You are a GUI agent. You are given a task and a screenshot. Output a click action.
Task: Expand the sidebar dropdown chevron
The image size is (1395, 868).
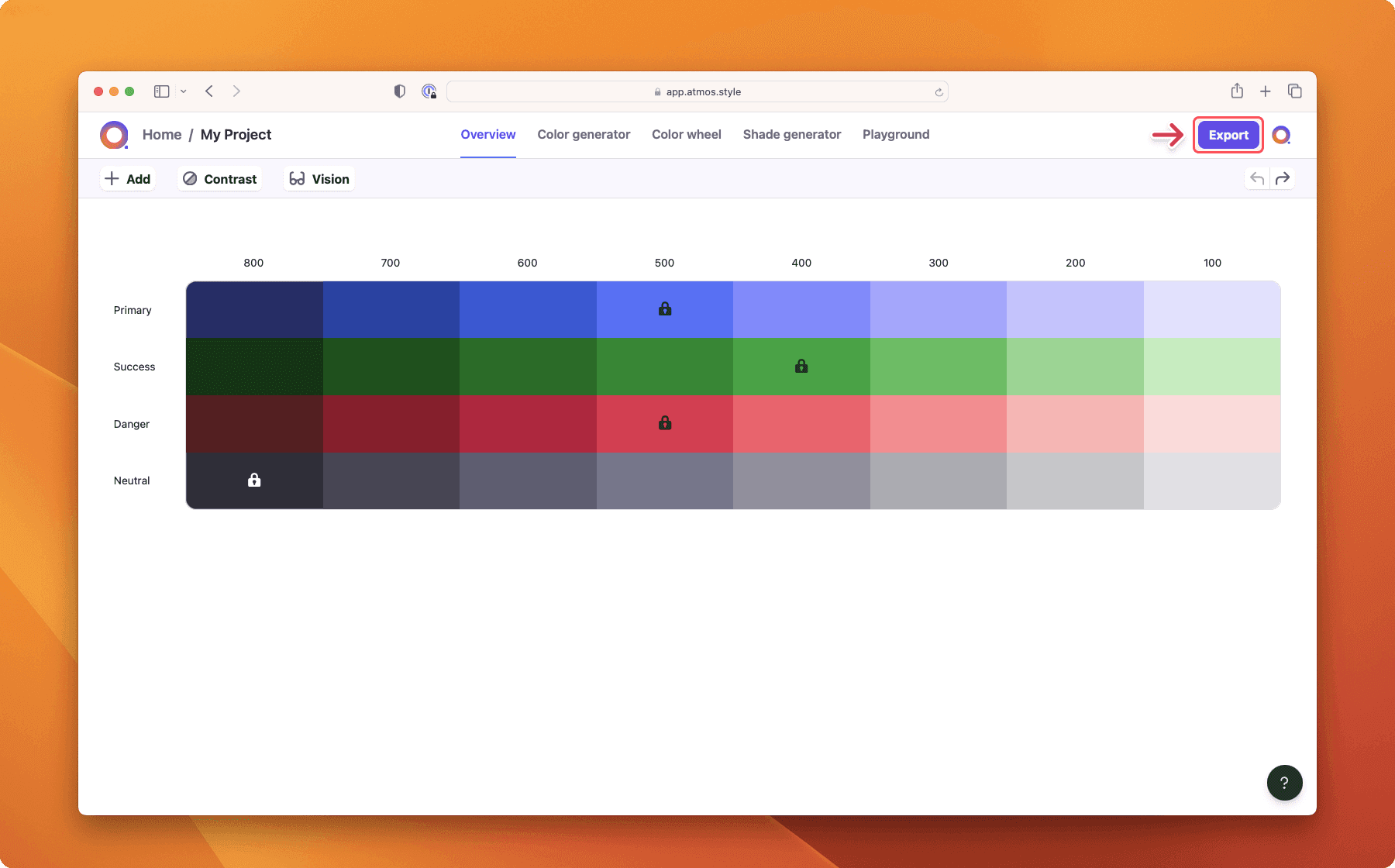(184, 91)
